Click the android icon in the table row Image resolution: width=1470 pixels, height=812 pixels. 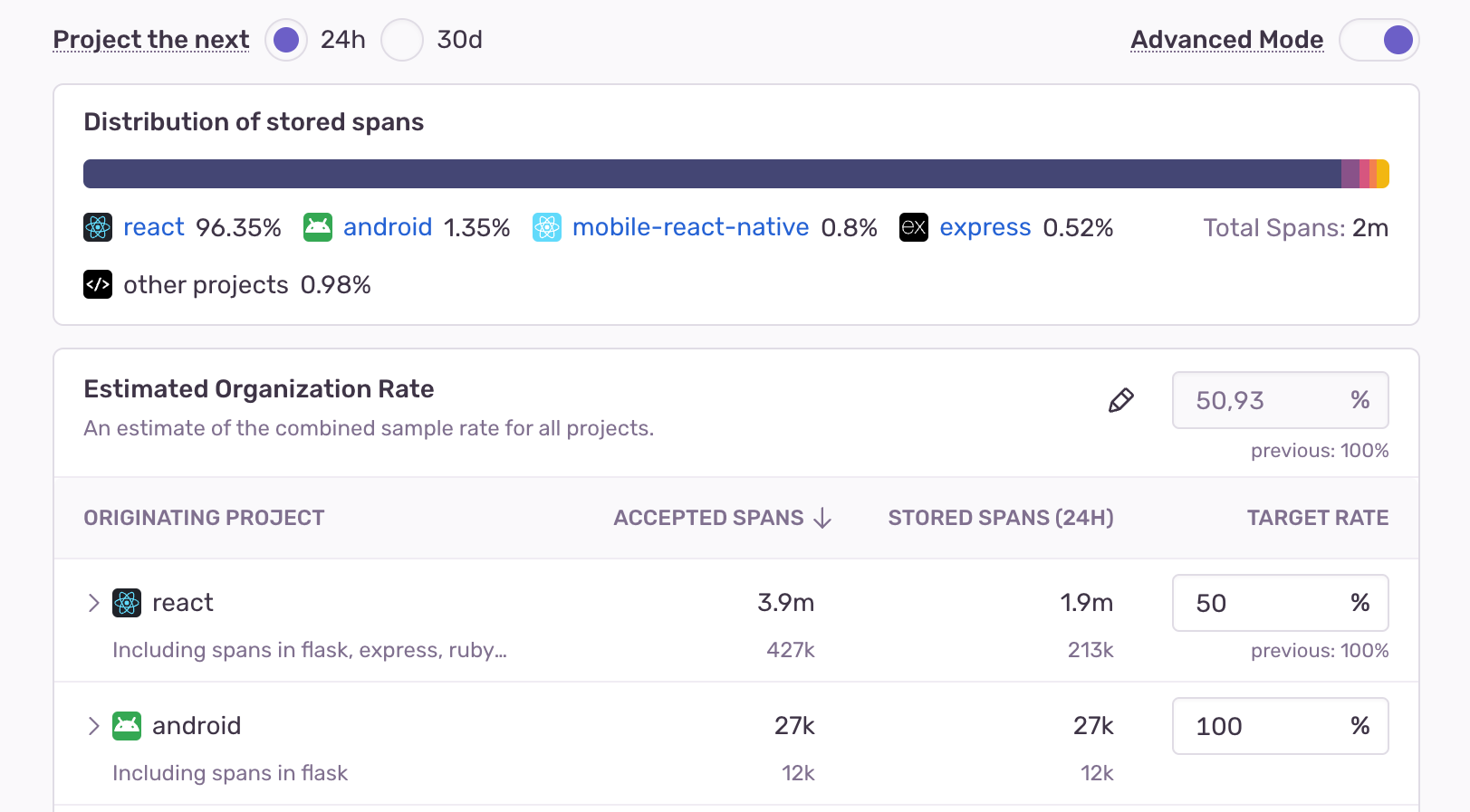127,726
